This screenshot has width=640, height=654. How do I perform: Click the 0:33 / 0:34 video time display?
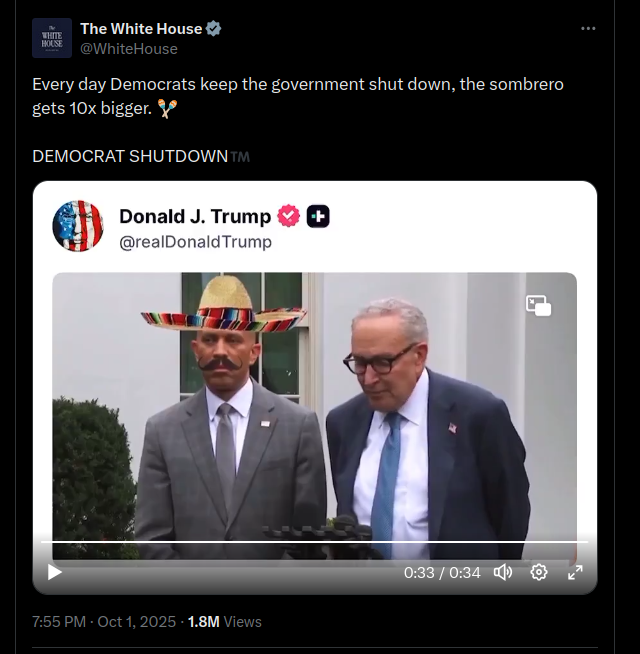442,573
